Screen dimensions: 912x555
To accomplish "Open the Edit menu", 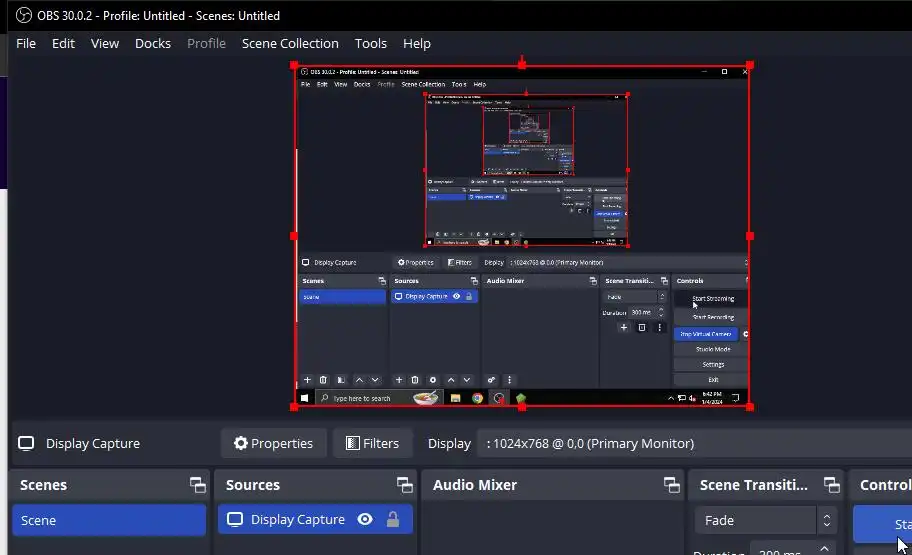I will 63,44.
